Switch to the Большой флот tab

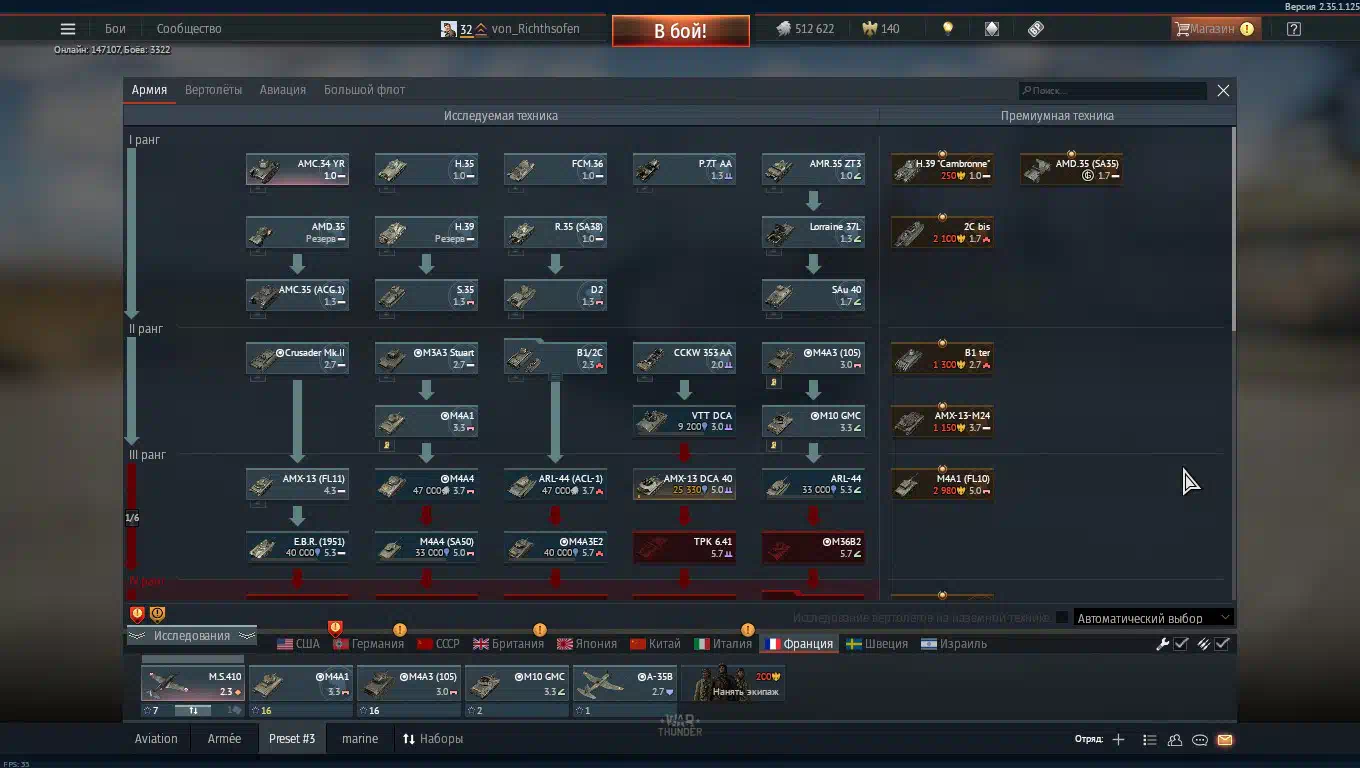click(x=364, y=90)
